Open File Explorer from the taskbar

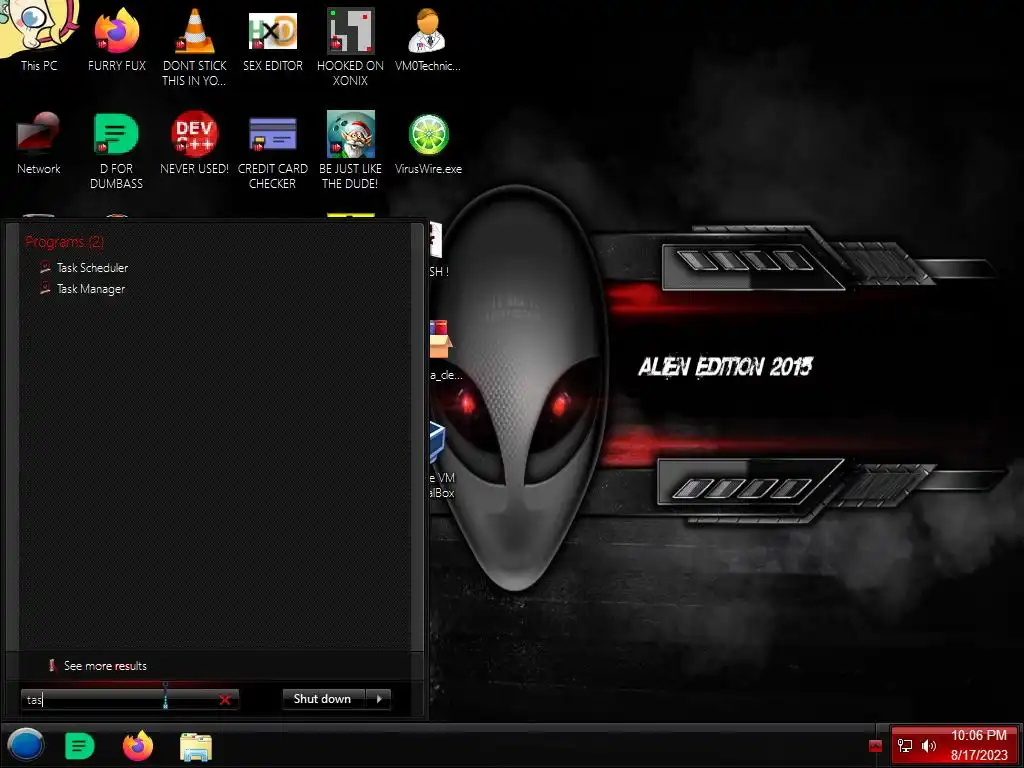pos(196,746)
